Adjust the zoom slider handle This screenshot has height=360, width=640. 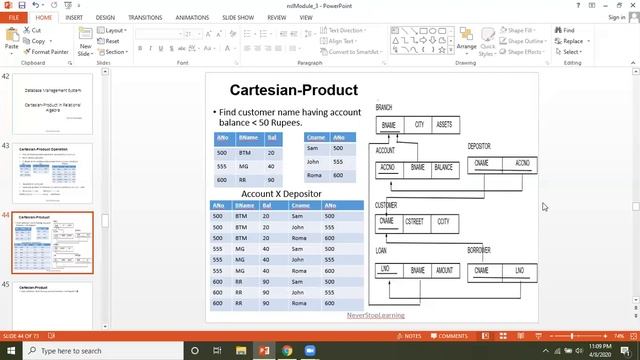click(x=572, y=336)
